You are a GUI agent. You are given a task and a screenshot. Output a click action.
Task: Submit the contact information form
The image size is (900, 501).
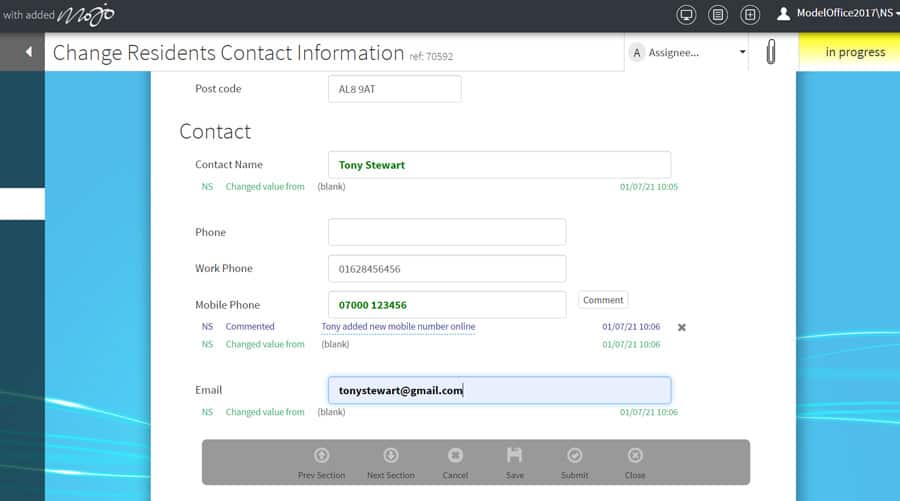pyautogui.click(x=574, y=462)
